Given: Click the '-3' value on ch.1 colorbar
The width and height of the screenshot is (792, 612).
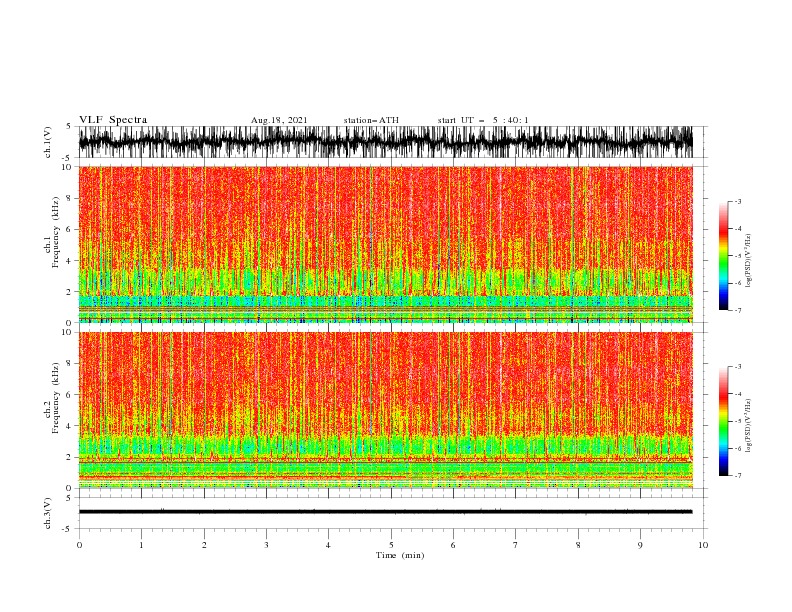Looking at the screenshot, I should pyautogui.click(x=738, y=201).
